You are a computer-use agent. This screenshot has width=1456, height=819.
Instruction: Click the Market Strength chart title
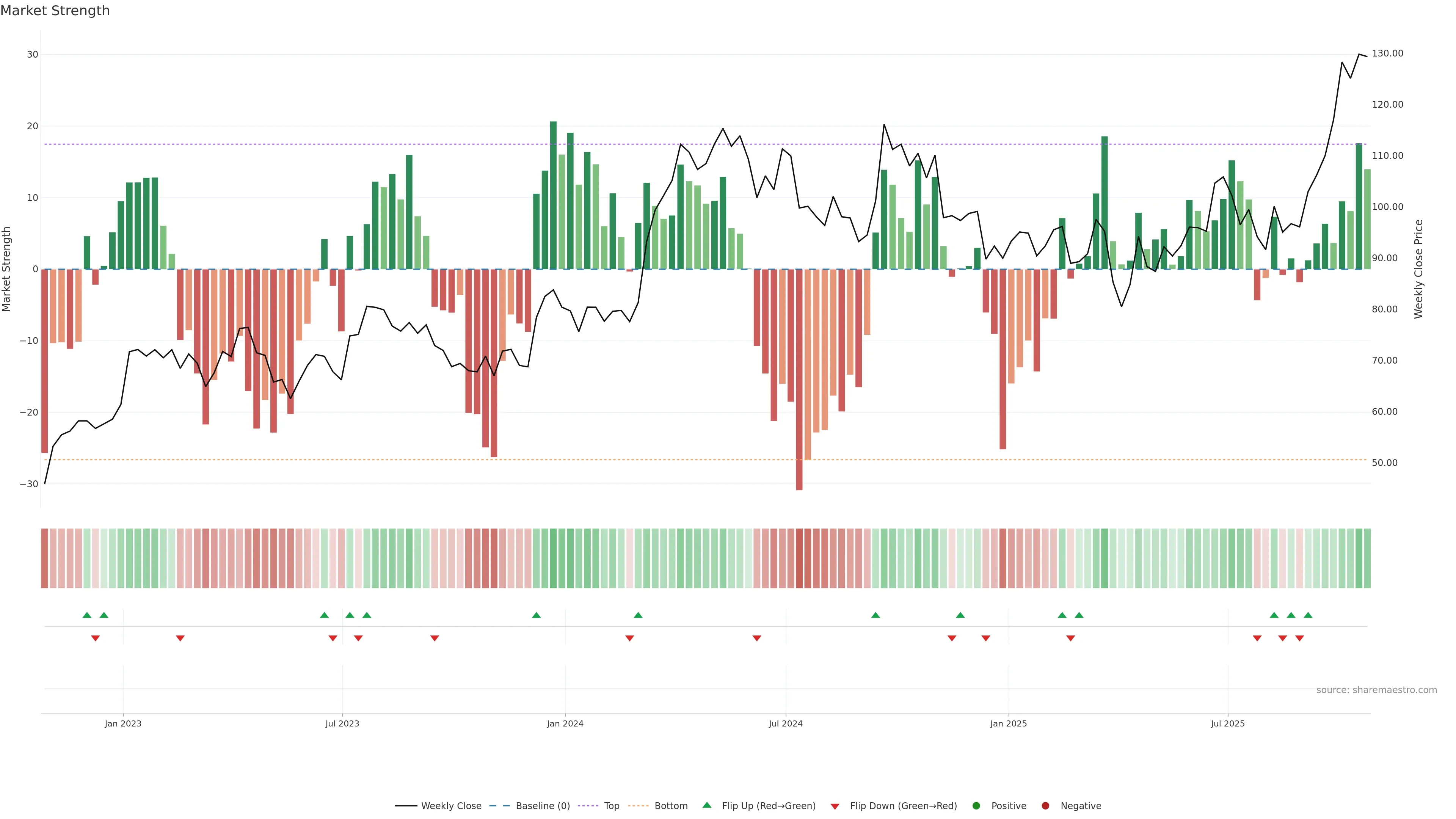coord(55,11)
